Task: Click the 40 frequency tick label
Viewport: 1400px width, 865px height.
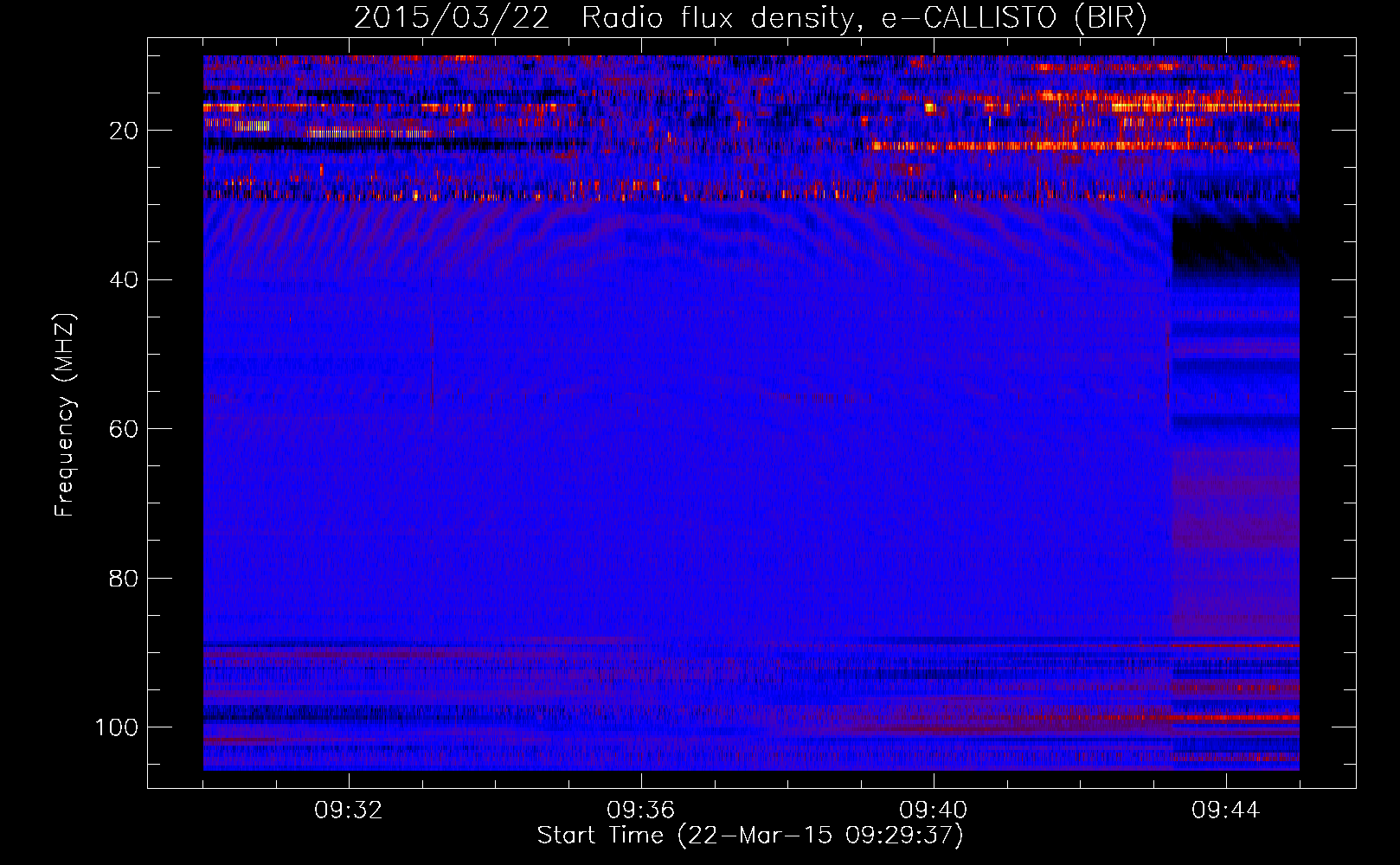Action: (124, 279)
